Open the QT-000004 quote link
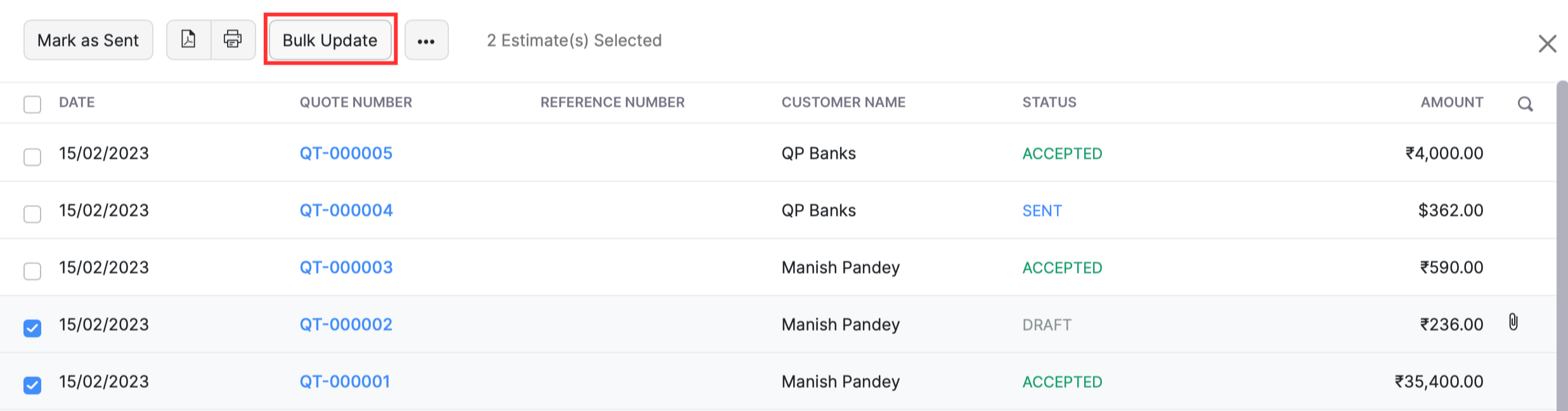 tap(346, 211)
